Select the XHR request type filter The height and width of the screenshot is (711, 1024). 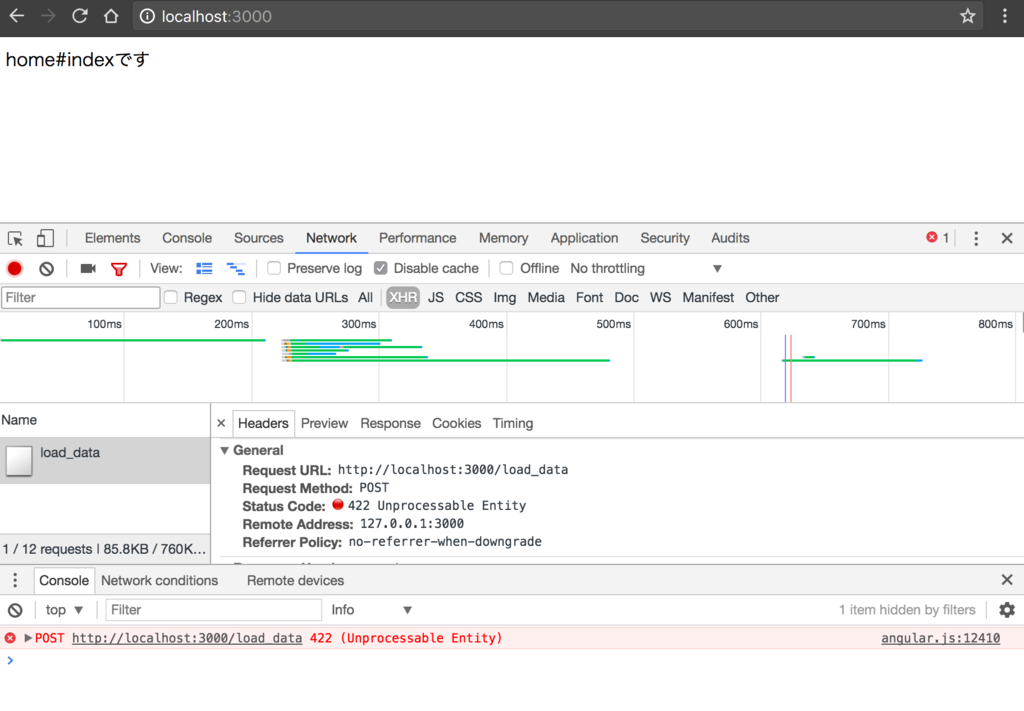(x=403, y=298)
